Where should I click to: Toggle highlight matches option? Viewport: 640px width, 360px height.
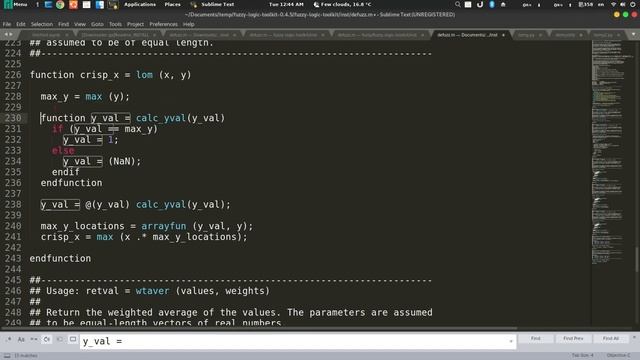[73, 339]
